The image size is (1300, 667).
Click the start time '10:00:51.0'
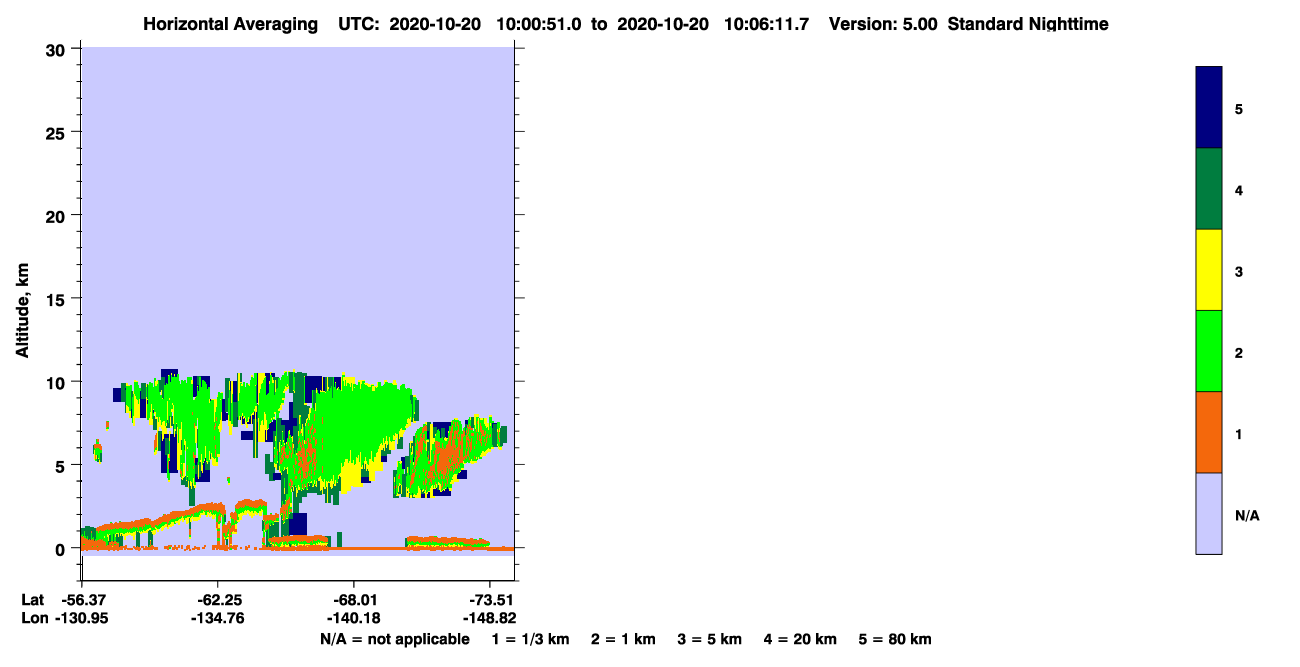pyautogui.click(x=541, y=24)
